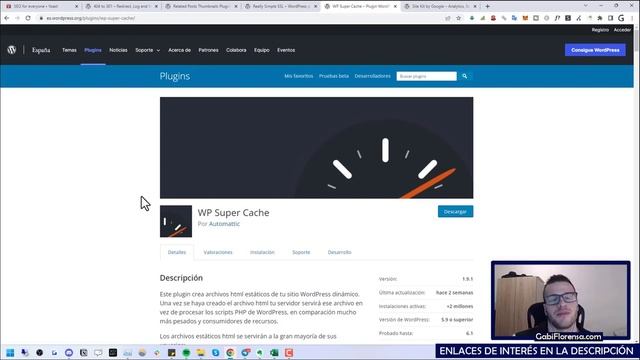Open the Temas menu item
Viewport: 640px width, 360px height.
point(69,50)
